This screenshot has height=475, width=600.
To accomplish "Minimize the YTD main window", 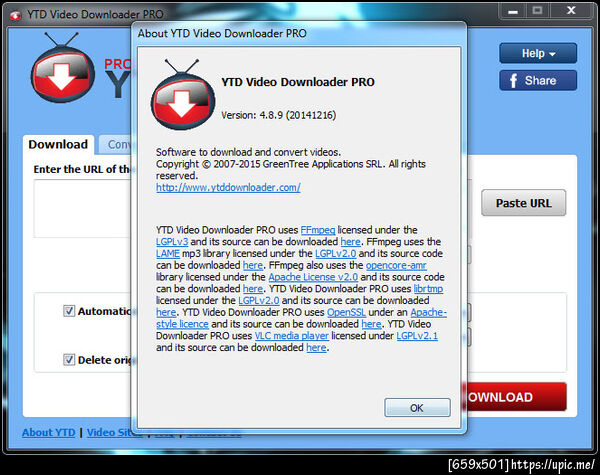I will pos(513,11).
